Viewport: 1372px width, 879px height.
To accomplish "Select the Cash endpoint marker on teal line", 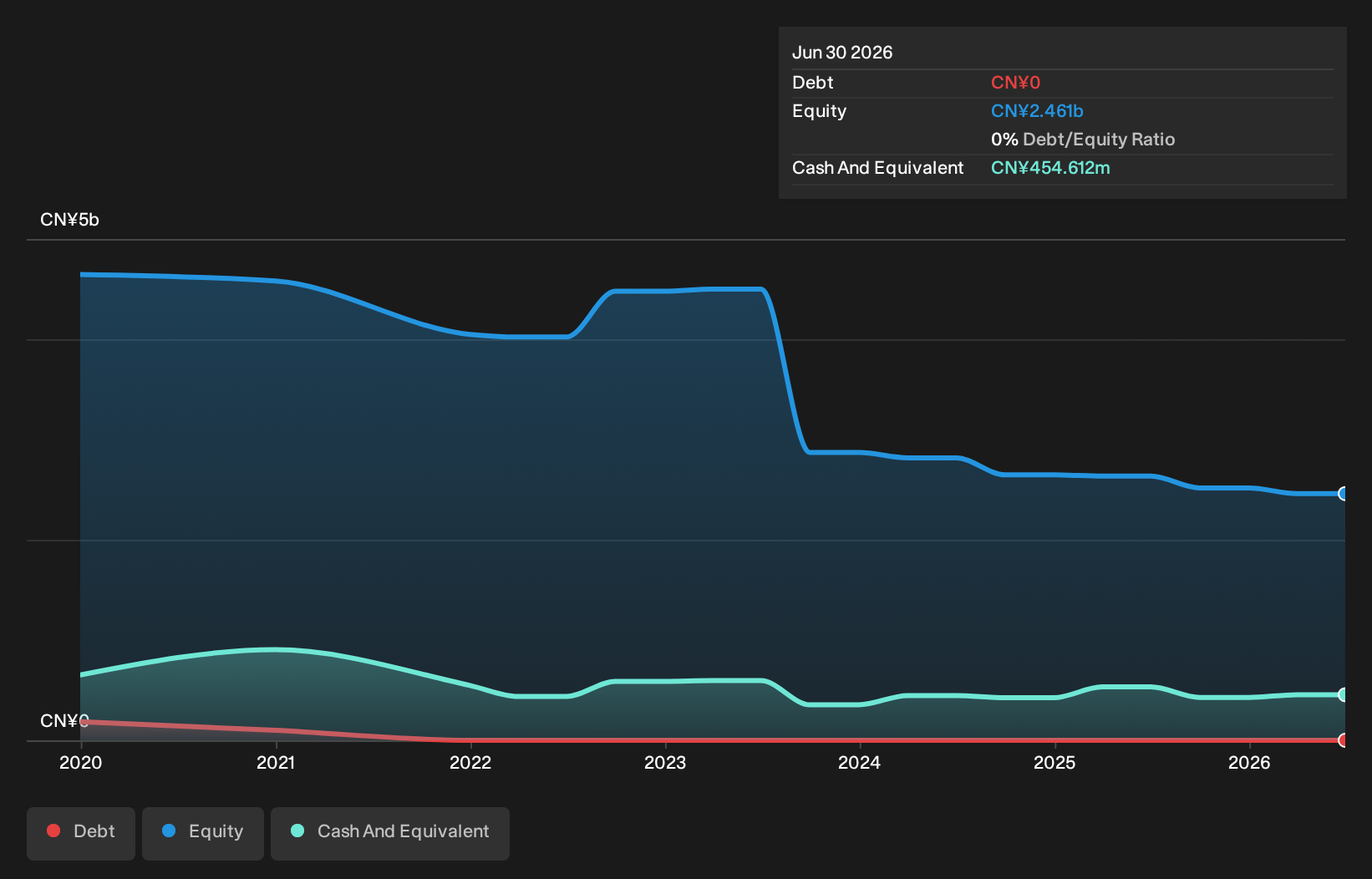I will click(1344, 694).
